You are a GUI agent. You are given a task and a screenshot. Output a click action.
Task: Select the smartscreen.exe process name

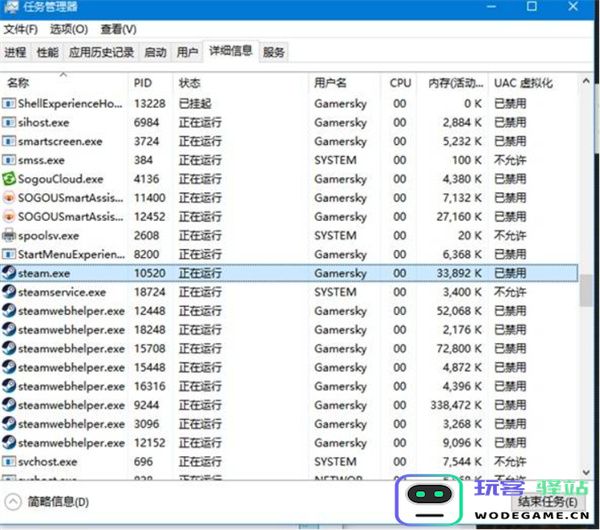60,142
